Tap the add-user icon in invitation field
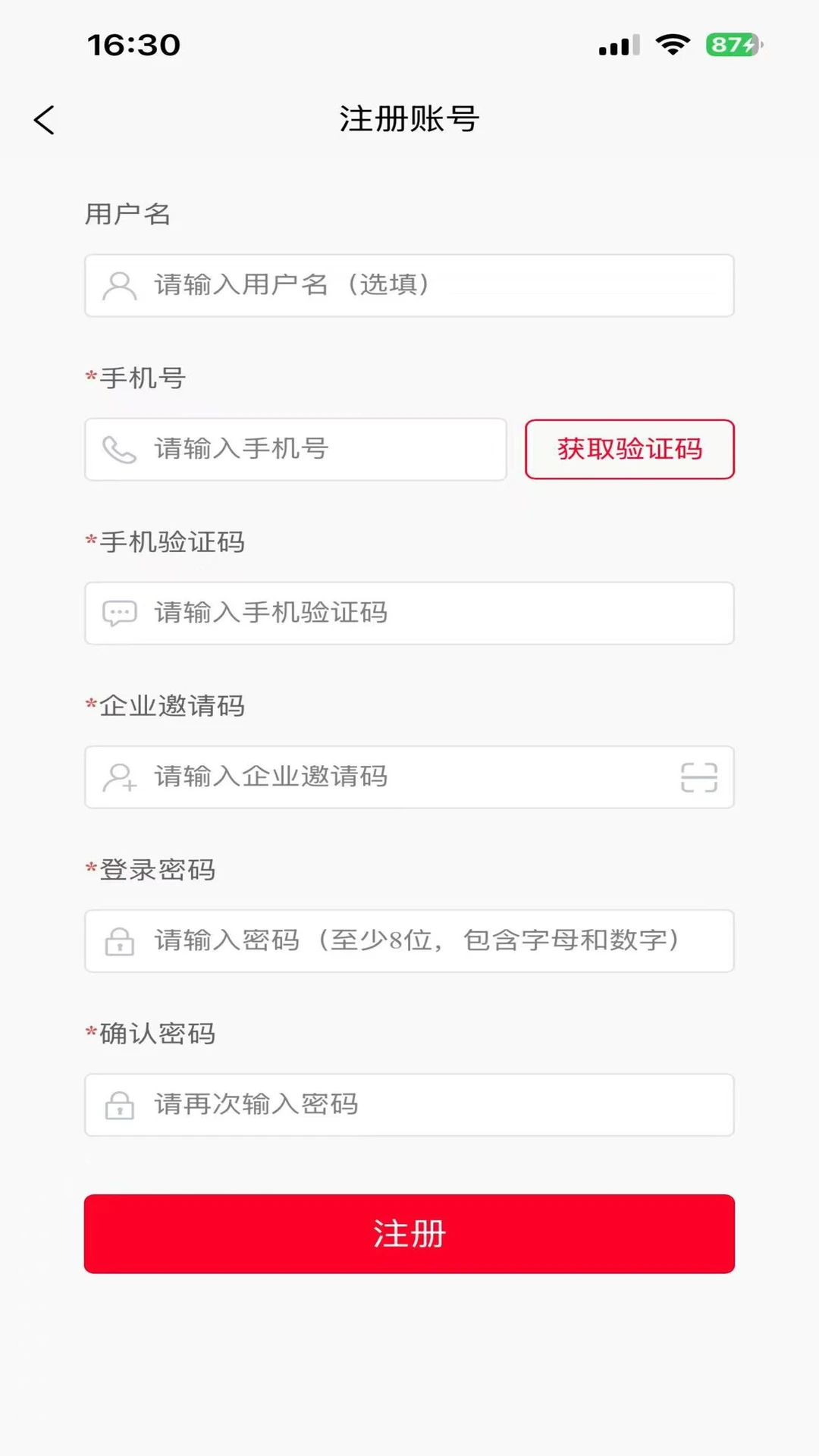 (x=119, y=777)
